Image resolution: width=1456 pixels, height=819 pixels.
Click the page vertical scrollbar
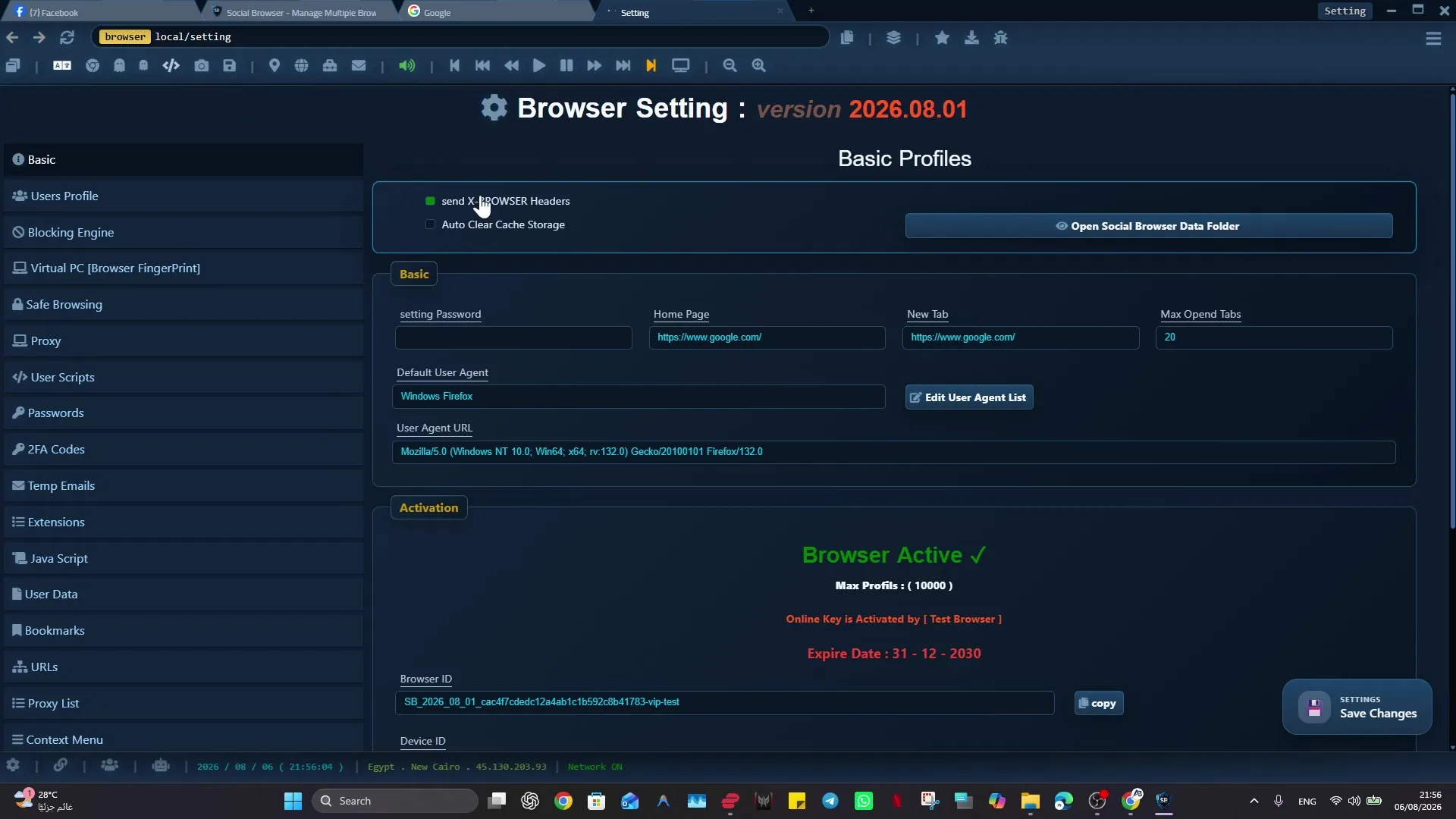[1452, 311]
